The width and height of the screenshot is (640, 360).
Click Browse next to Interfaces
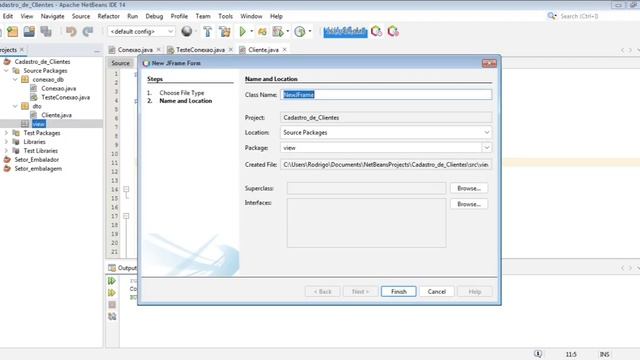pyautogui.click(x=469, y=204)
